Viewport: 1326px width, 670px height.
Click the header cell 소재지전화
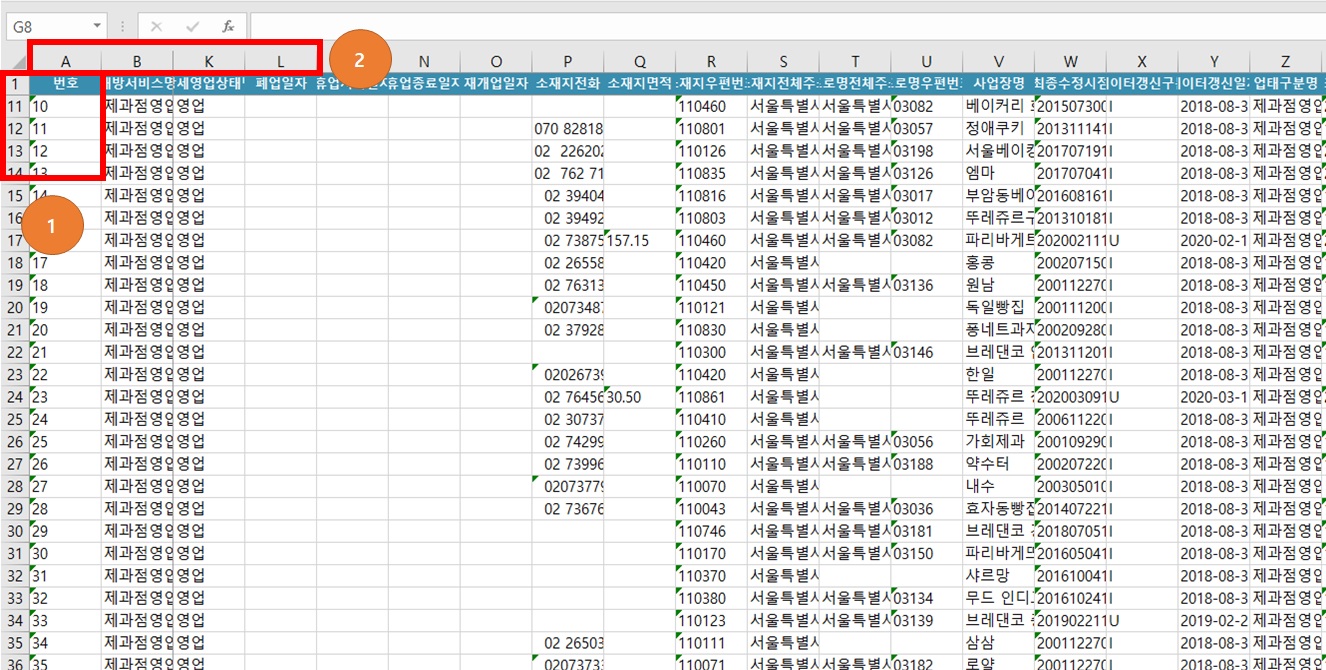568,84
